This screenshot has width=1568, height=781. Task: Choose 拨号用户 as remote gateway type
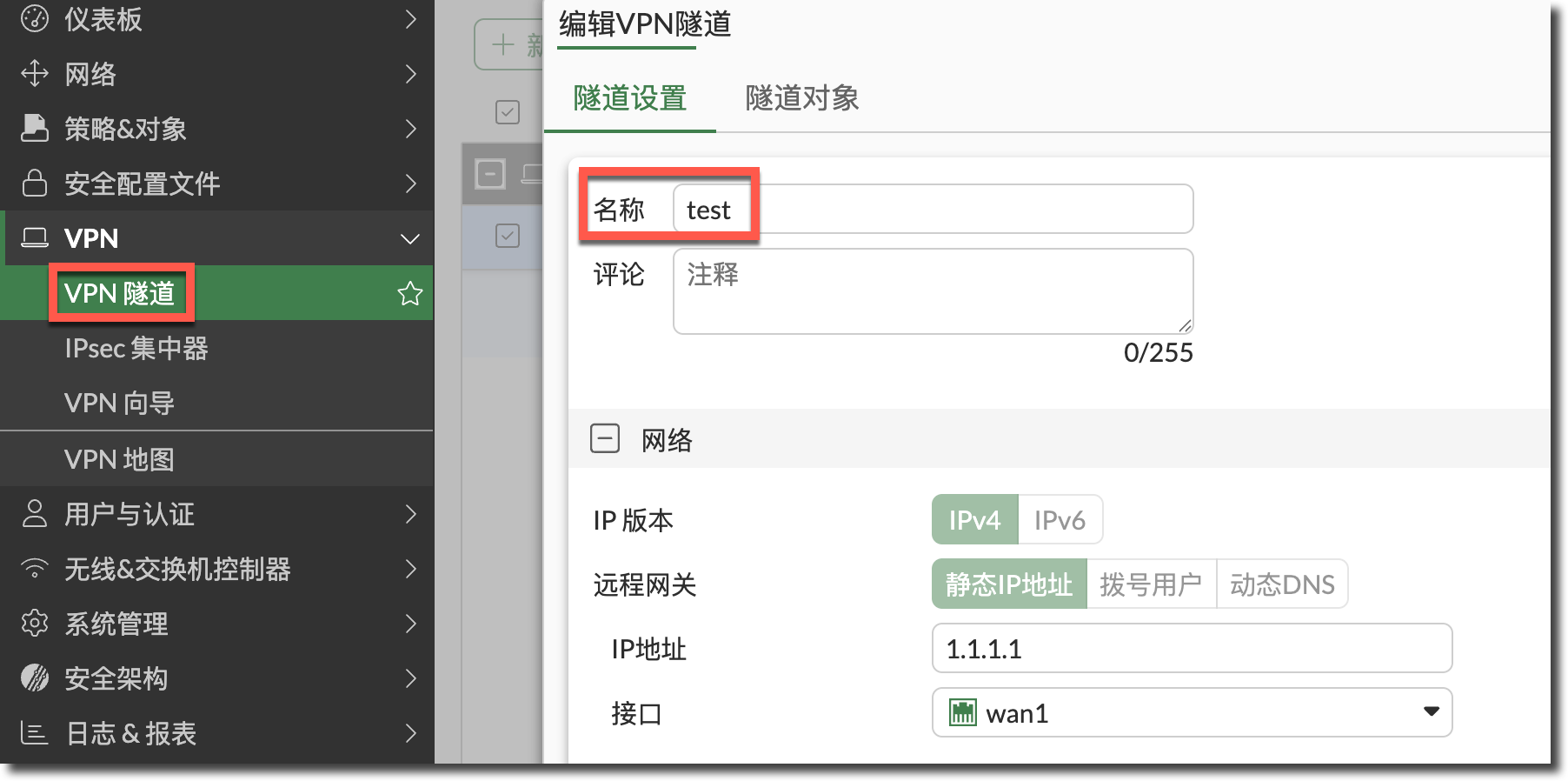1151,584
